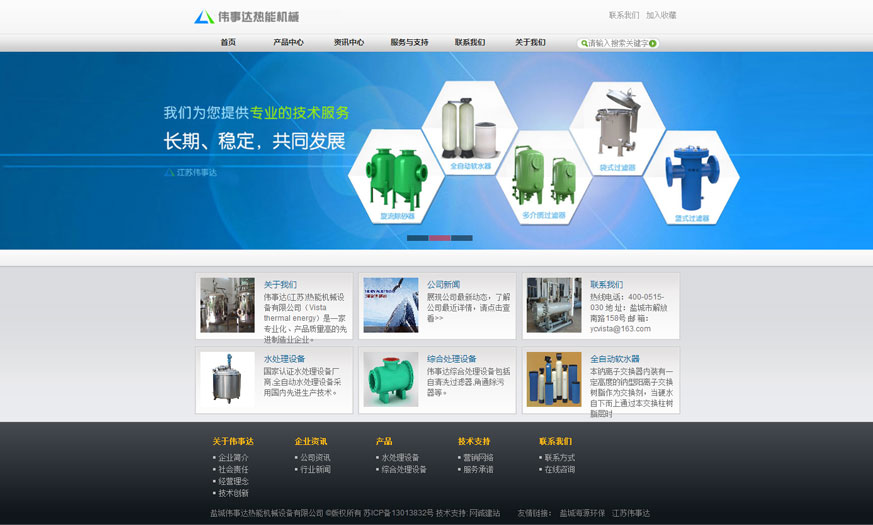Switch to the second banner slide indicator

(x=439, y=238)
